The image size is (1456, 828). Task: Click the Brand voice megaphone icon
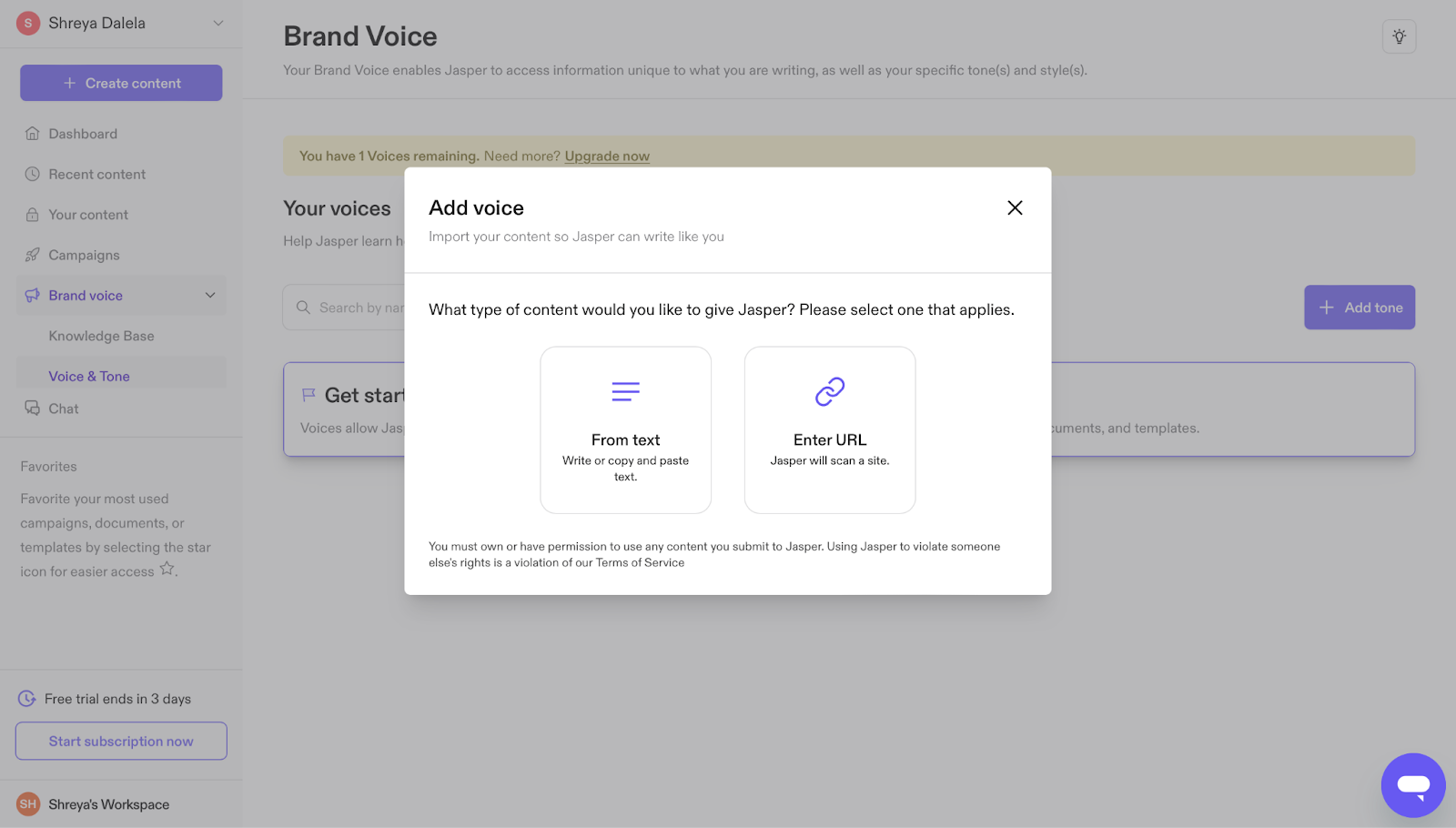pos(32,296)
